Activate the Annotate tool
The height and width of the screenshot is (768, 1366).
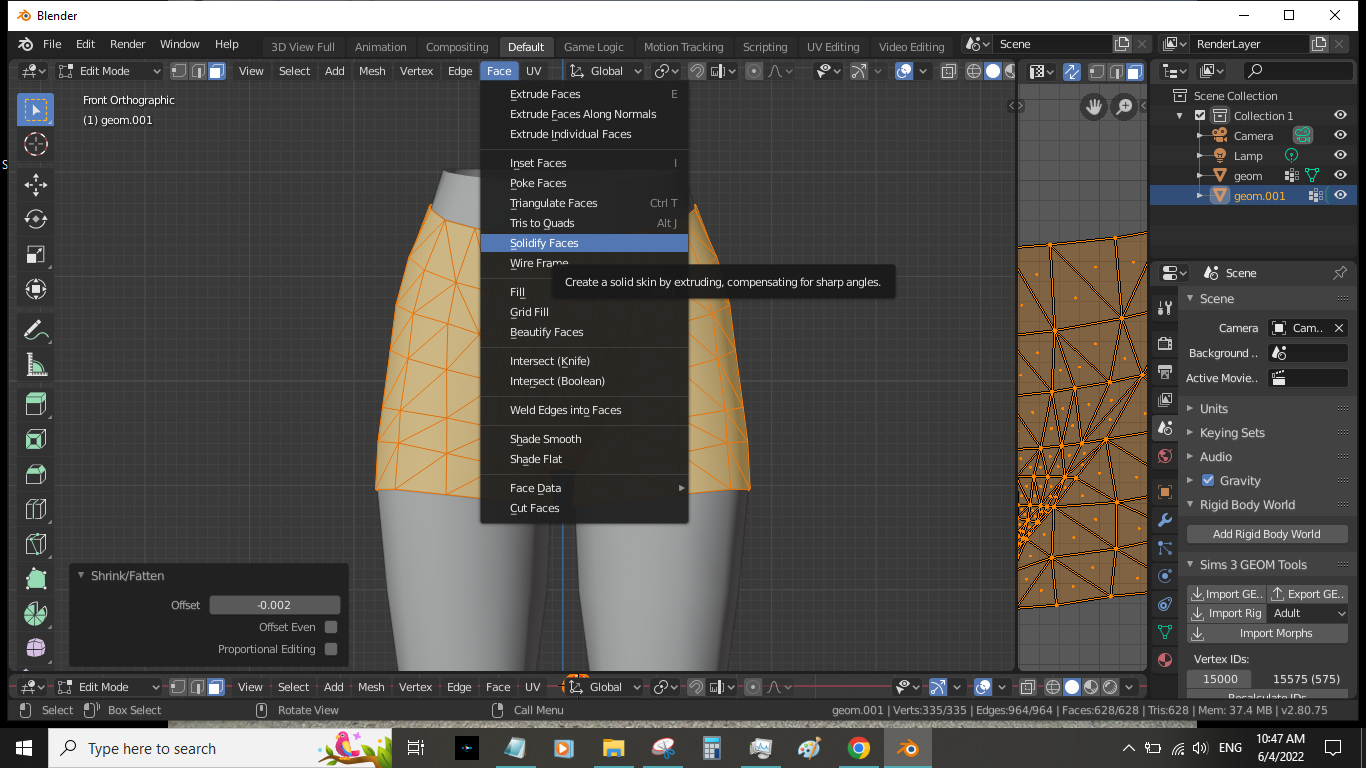tap(36, 329)
